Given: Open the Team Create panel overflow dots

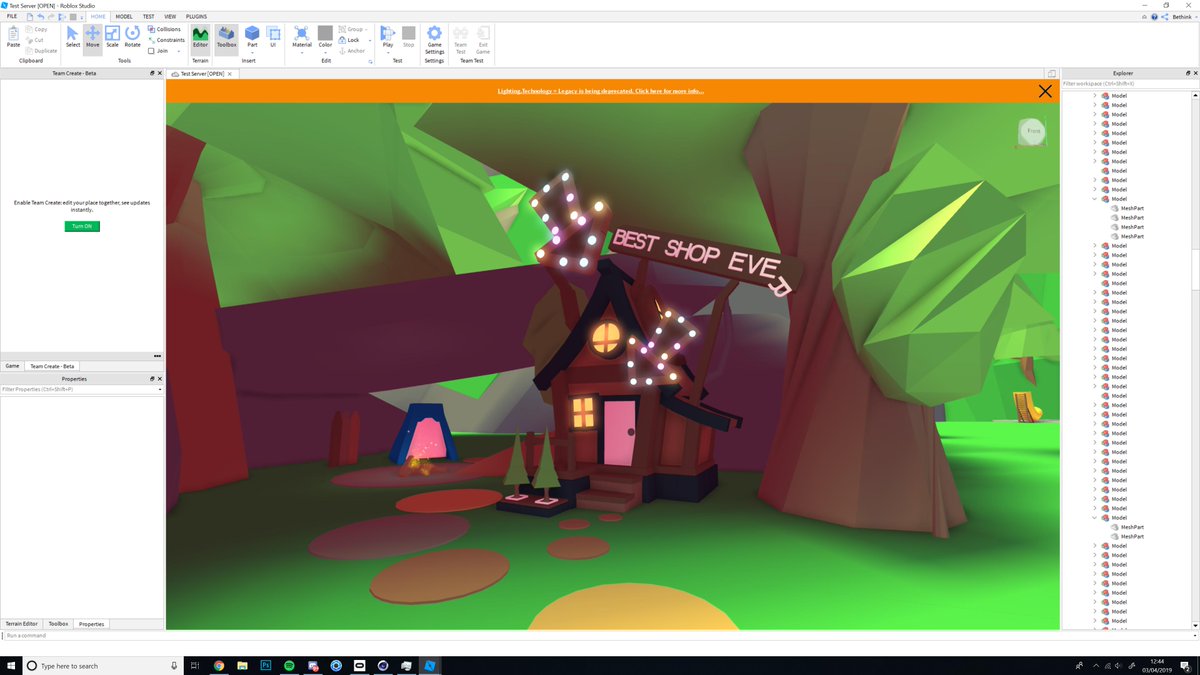Looking at the screenshot, I should click(157, 356).
